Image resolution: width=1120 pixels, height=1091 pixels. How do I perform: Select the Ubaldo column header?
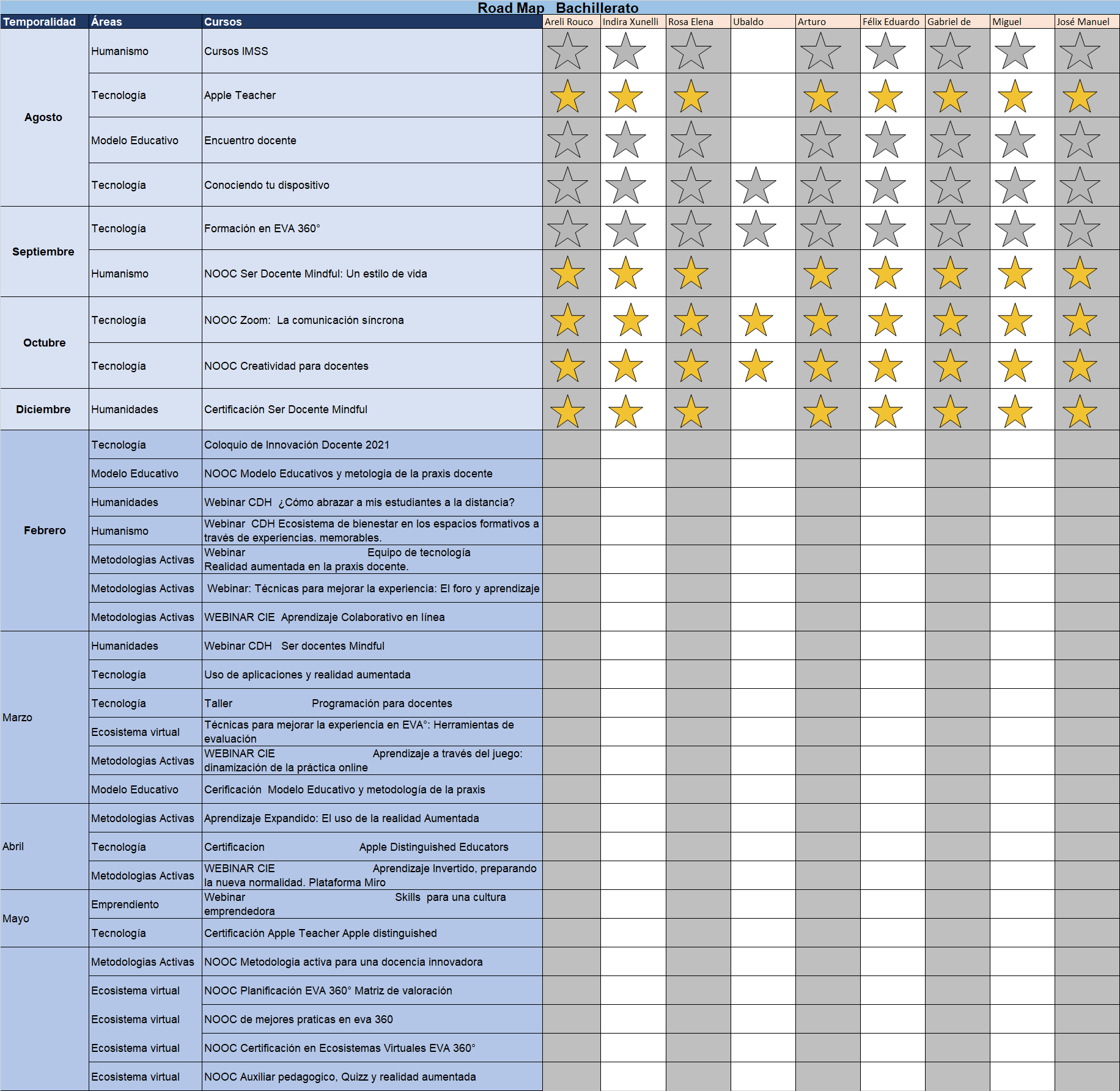(x=763, y=21)
